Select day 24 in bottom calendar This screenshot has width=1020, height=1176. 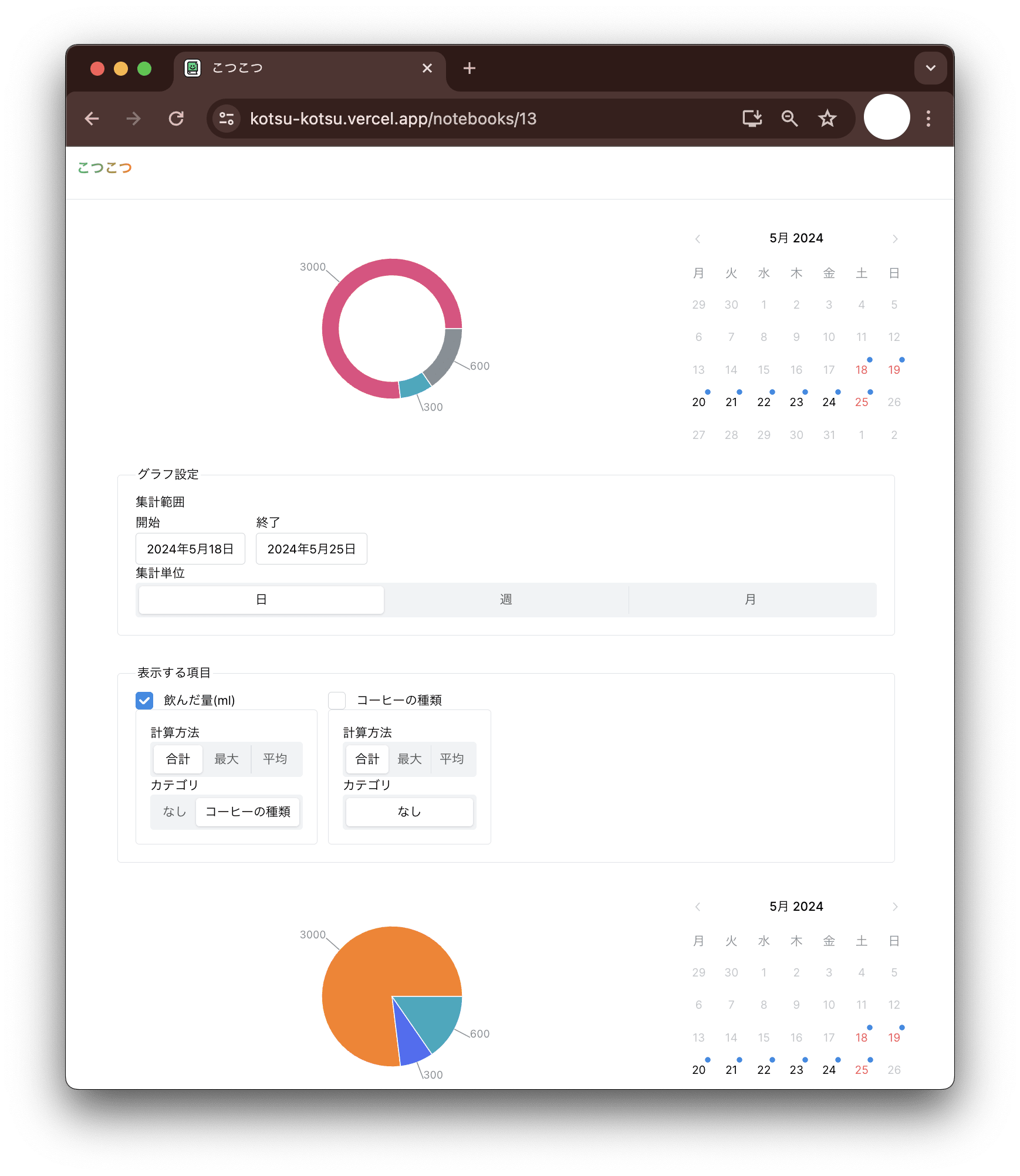click(x=829, y=1070)
